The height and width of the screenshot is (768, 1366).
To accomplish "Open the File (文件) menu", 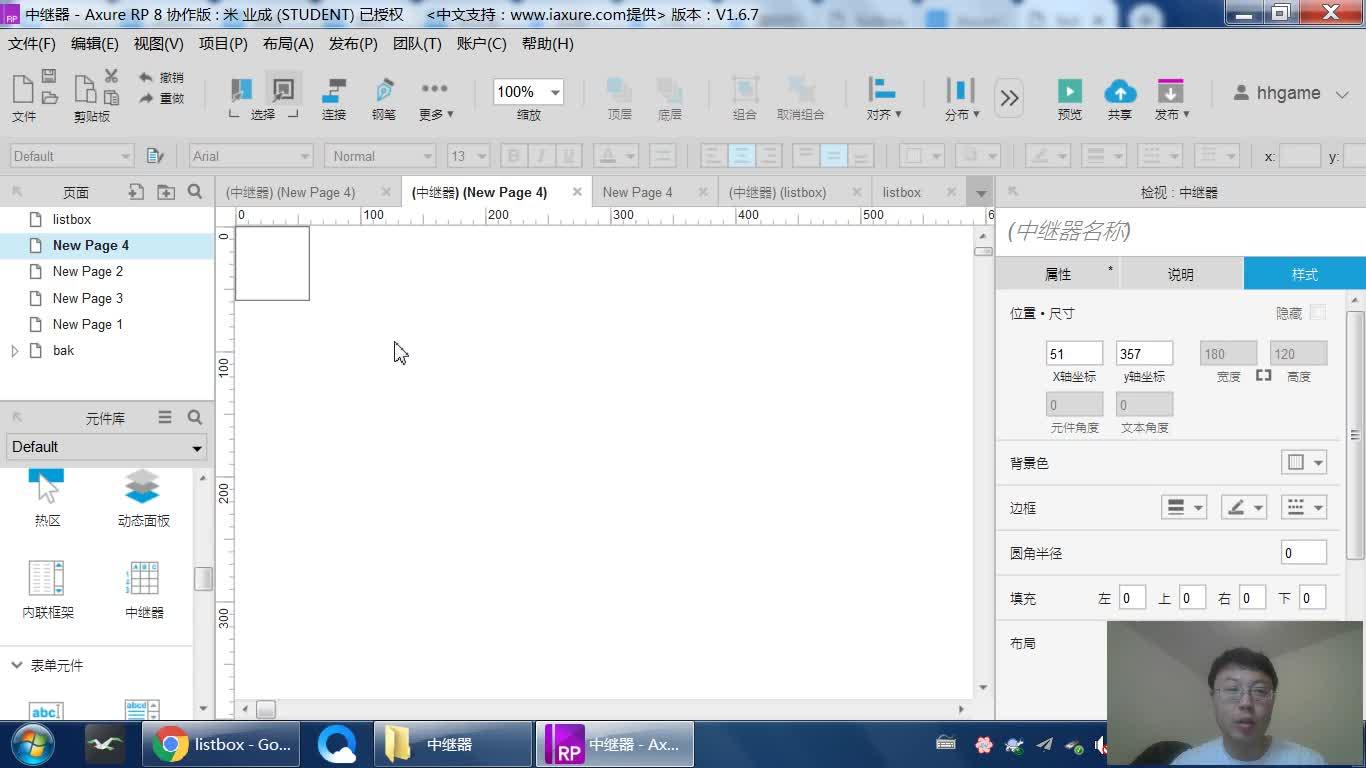I will 32,44.
